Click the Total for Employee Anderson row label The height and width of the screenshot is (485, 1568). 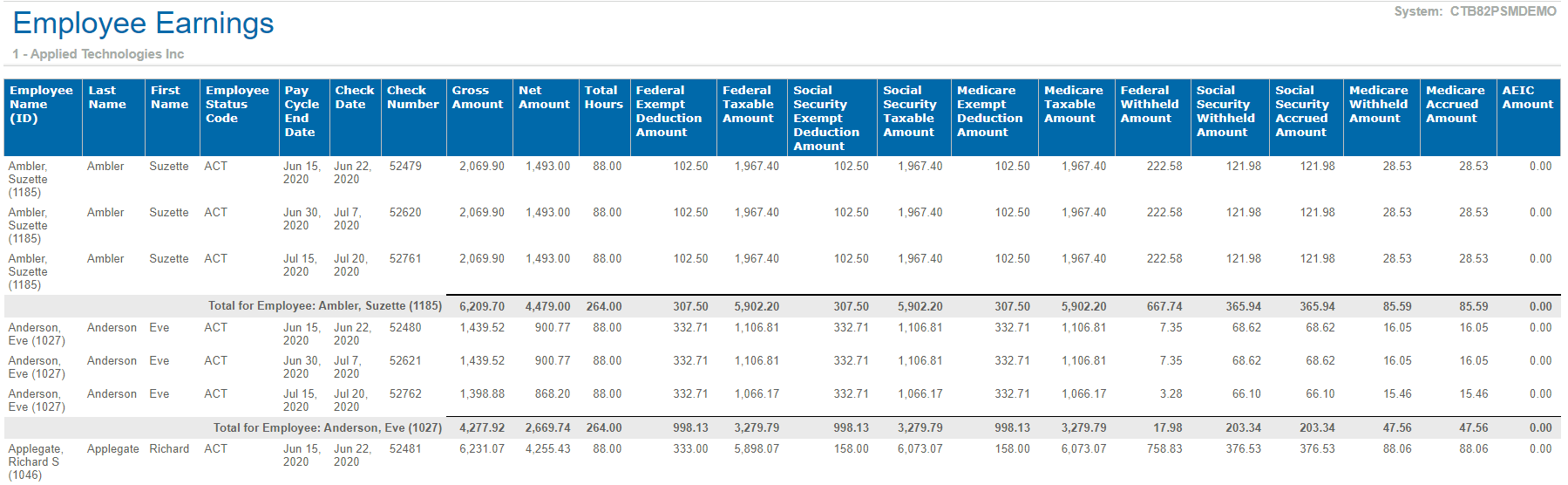327,427
